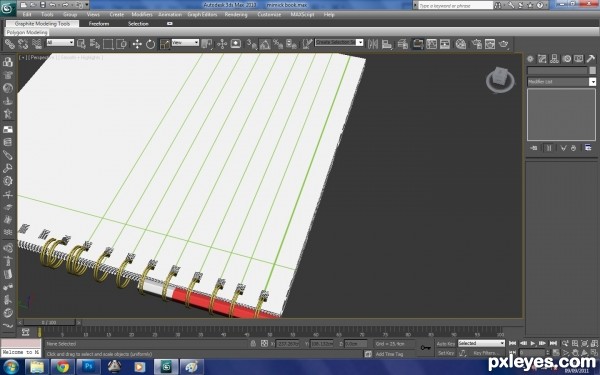Open the Modifiers menu

pos(142,14)
